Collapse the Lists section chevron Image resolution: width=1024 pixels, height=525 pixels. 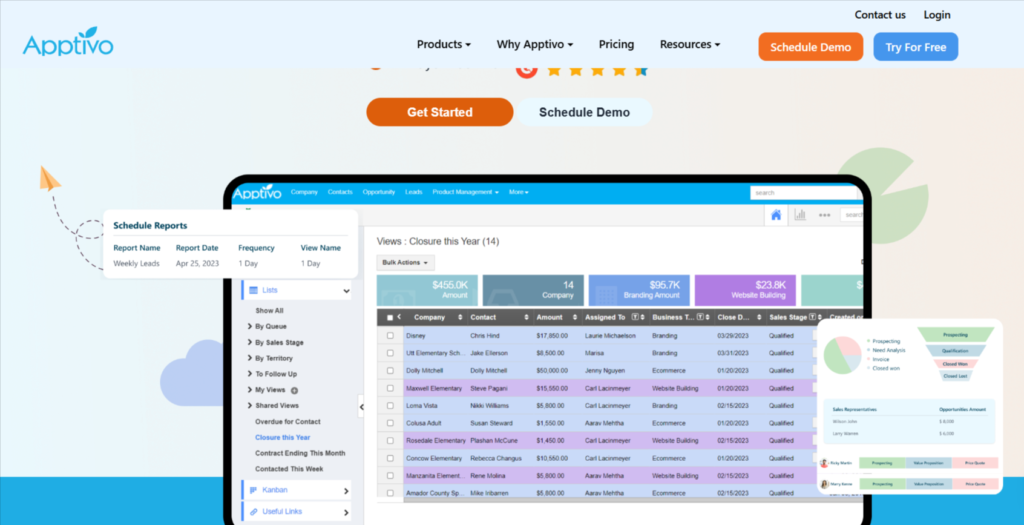click(x=346, y=291)
